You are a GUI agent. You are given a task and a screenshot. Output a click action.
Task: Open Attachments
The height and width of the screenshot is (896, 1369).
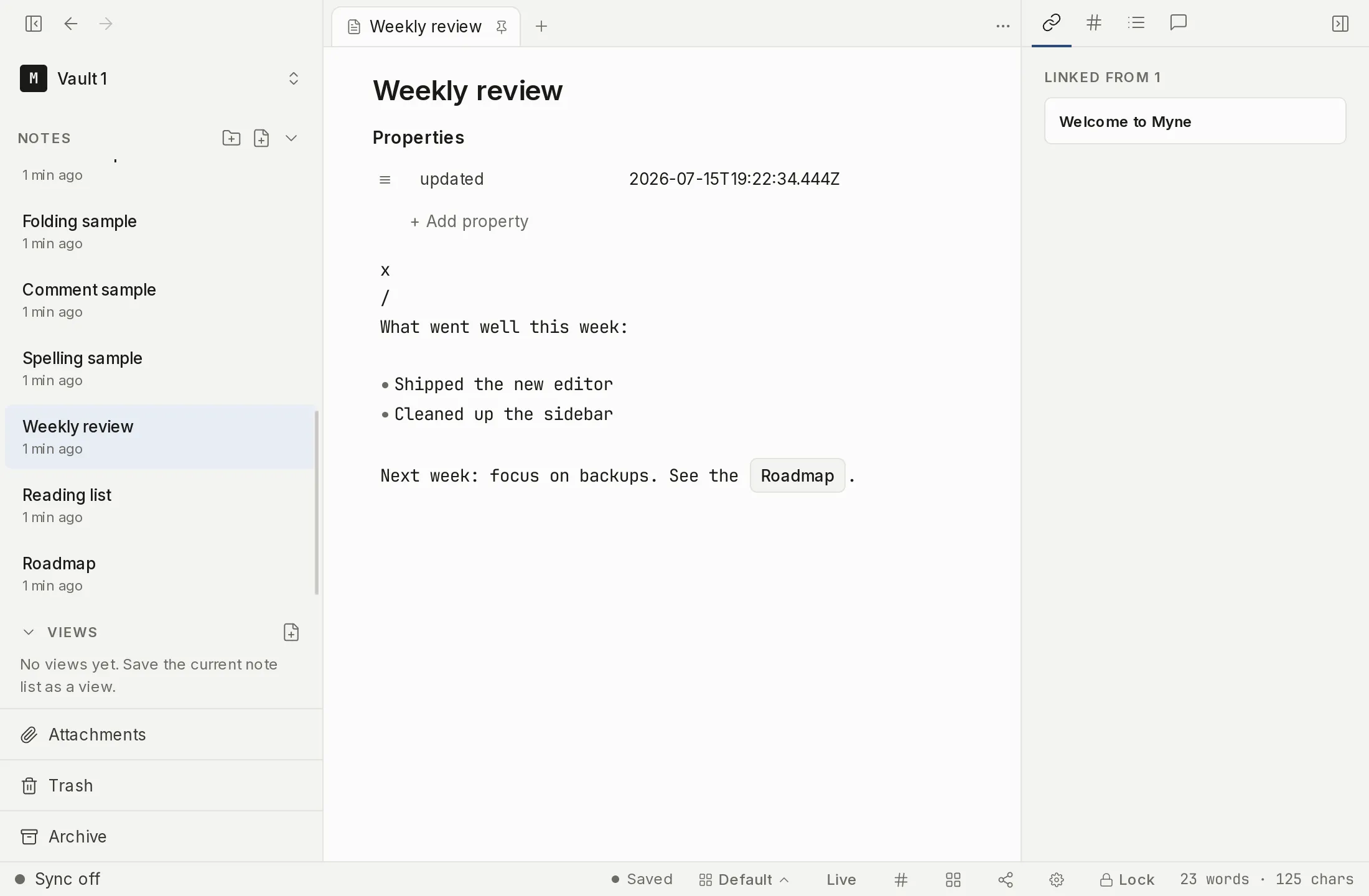click(x=161, y=735)
